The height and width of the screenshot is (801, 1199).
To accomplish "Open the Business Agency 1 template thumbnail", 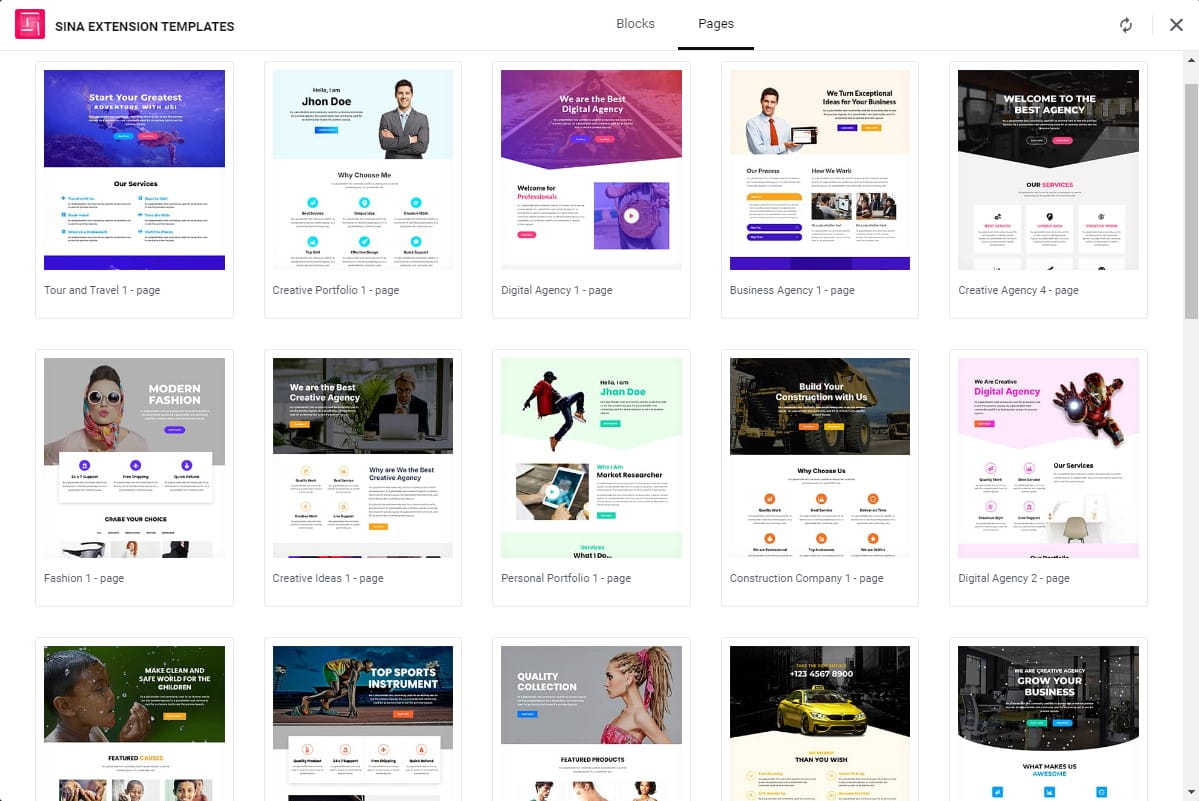I will 820,170.
